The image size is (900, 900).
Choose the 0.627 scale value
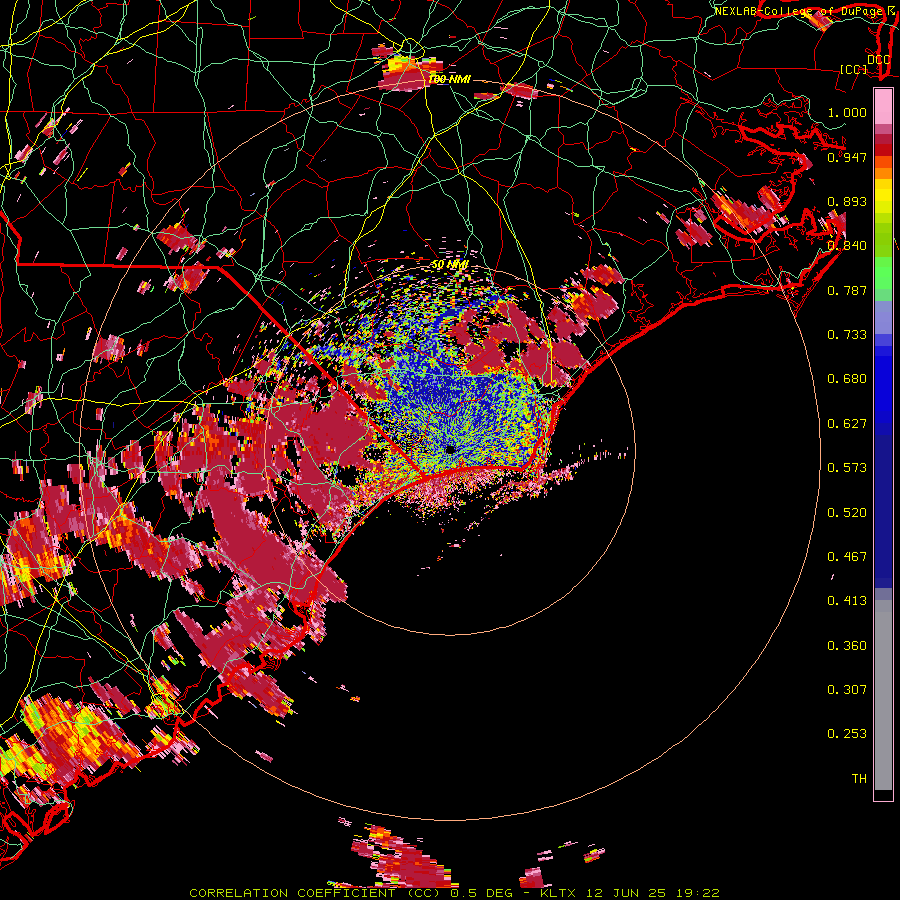point(847,424)
